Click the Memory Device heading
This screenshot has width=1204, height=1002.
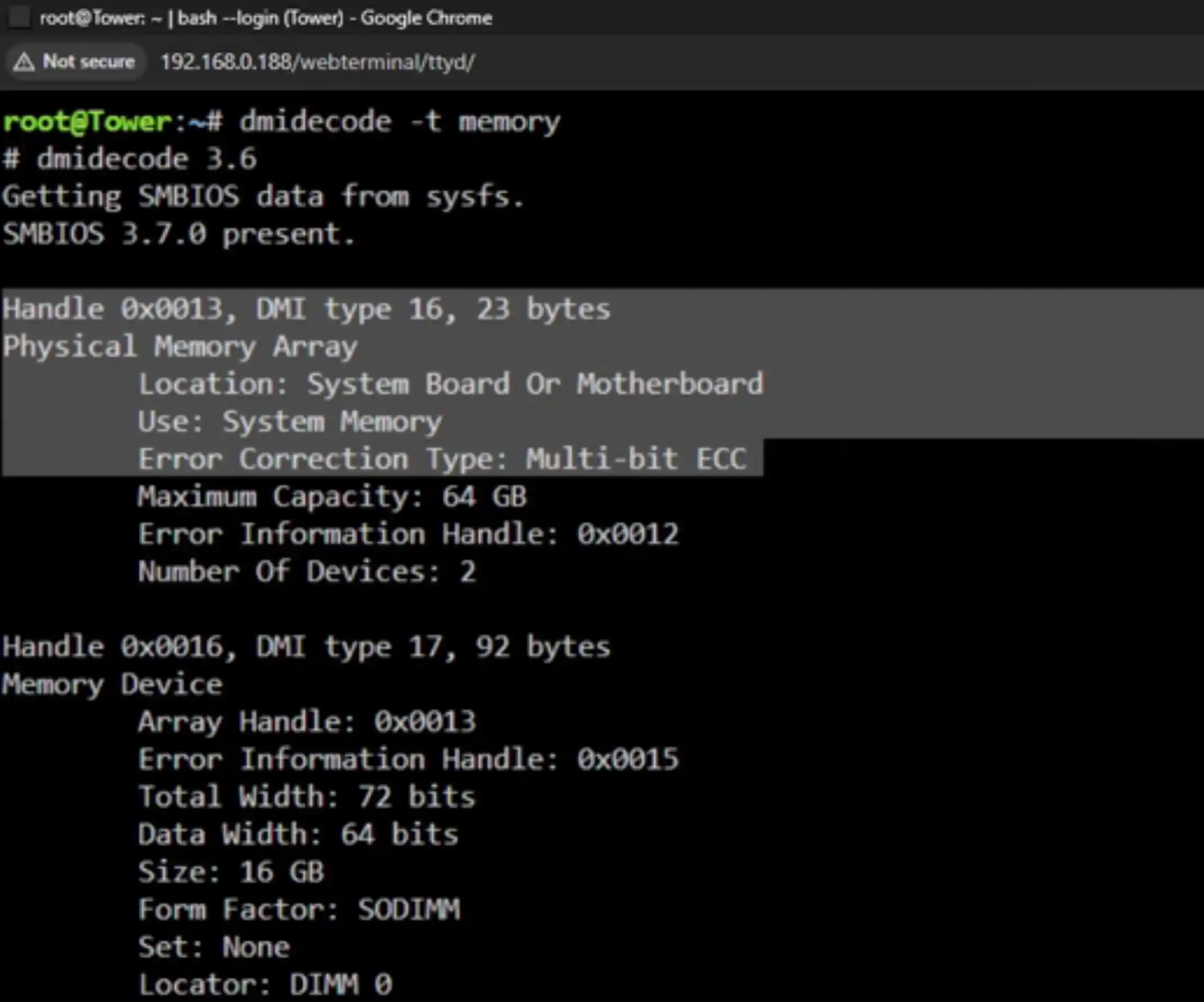[x=112, y=684]
